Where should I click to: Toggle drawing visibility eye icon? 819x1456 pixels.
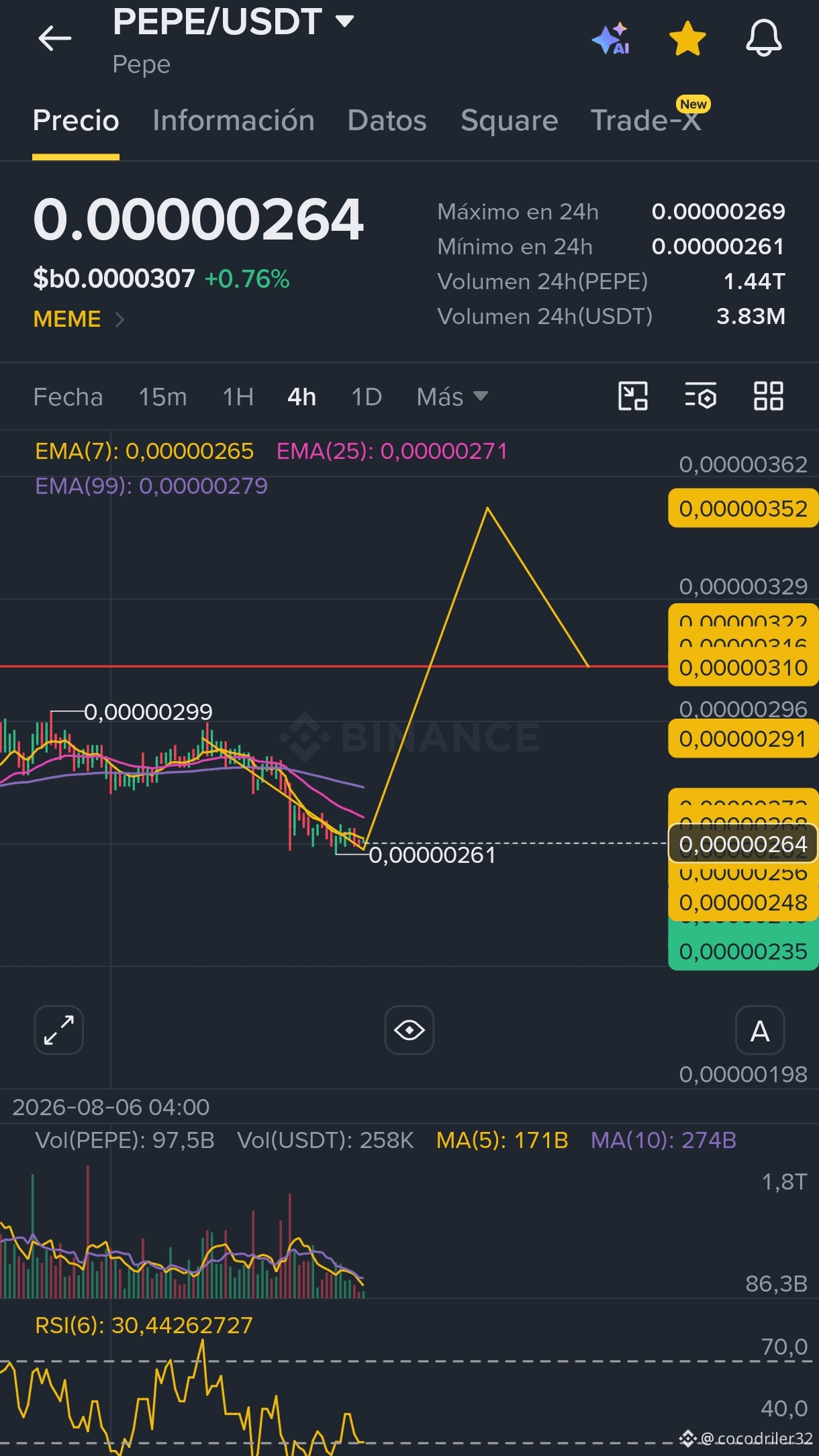pyautogui.click(x=409, y=1030)
